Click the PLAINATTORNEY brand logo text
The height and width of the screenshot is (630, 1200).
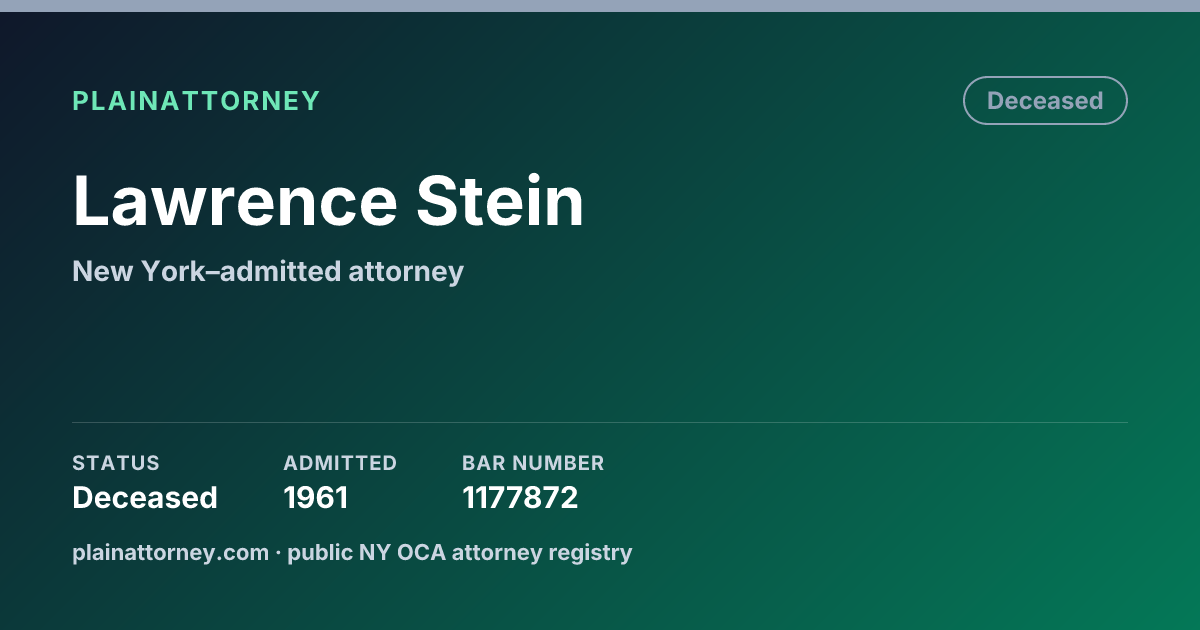[196, 101]
